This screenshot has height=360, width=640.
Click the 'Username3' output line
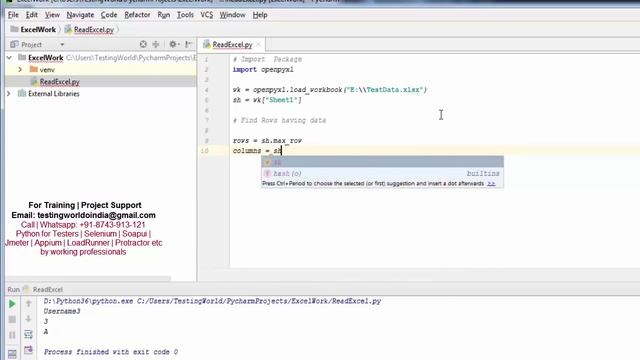(x=62, y=311)
